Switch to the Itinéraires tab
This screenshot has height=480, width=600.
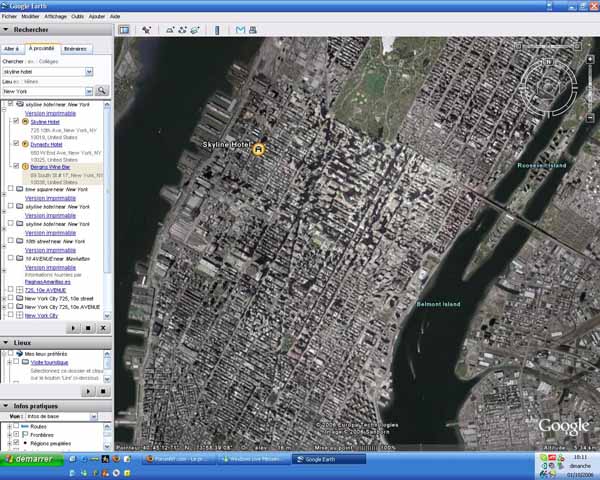(x=75, y=49)
